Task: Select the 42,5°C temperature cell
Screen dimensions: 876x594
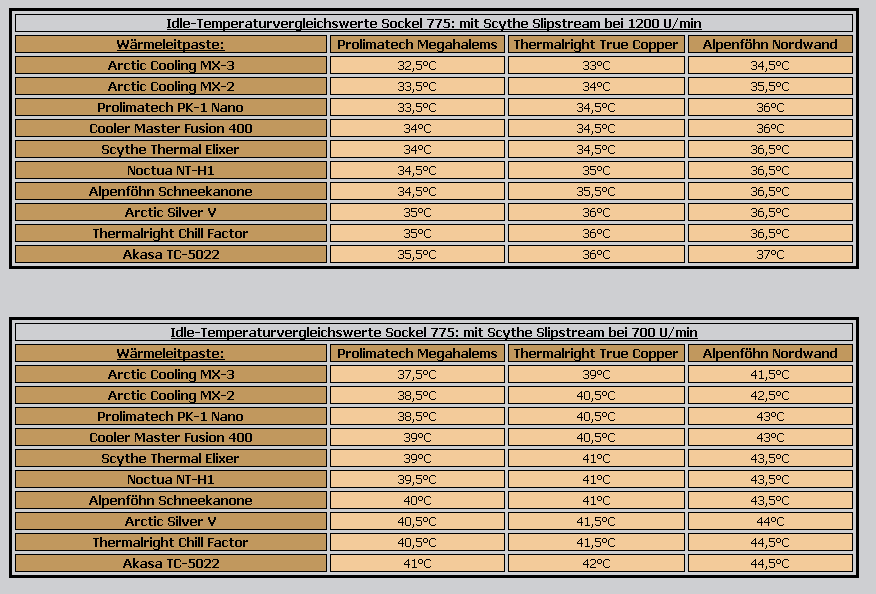Action: click(770, 395)
